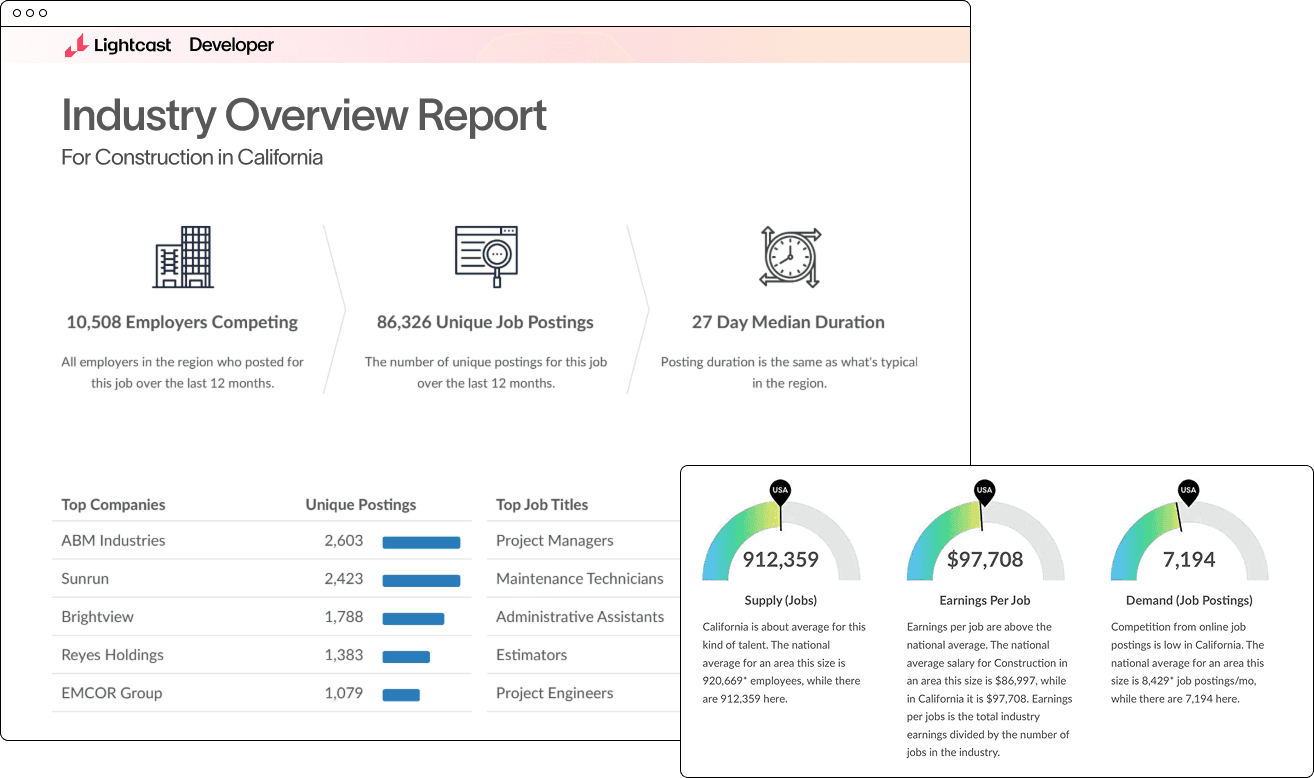Image resolution: width=1314 pixels, height=778 pixels.
Task: Click the USA pin on Earnings gauge
Action: click(984, 490)
